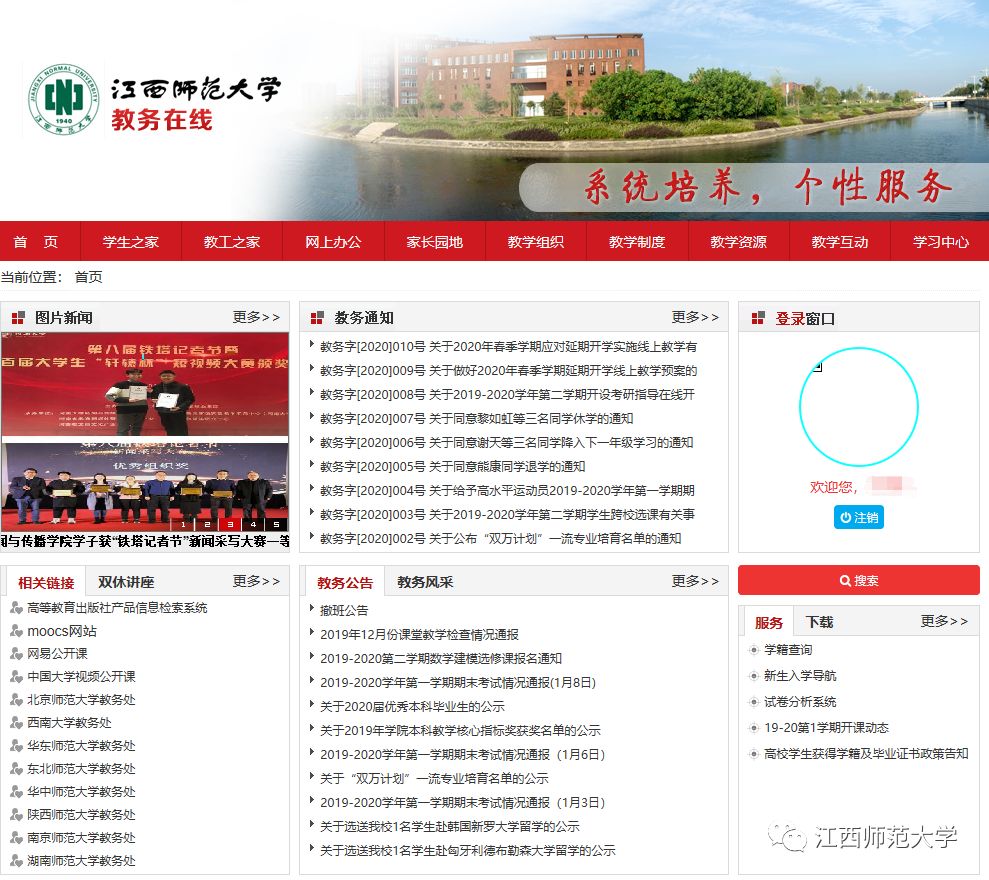Click the 注销 logout button
989x880 pixels.
click(x=858, y=517)
